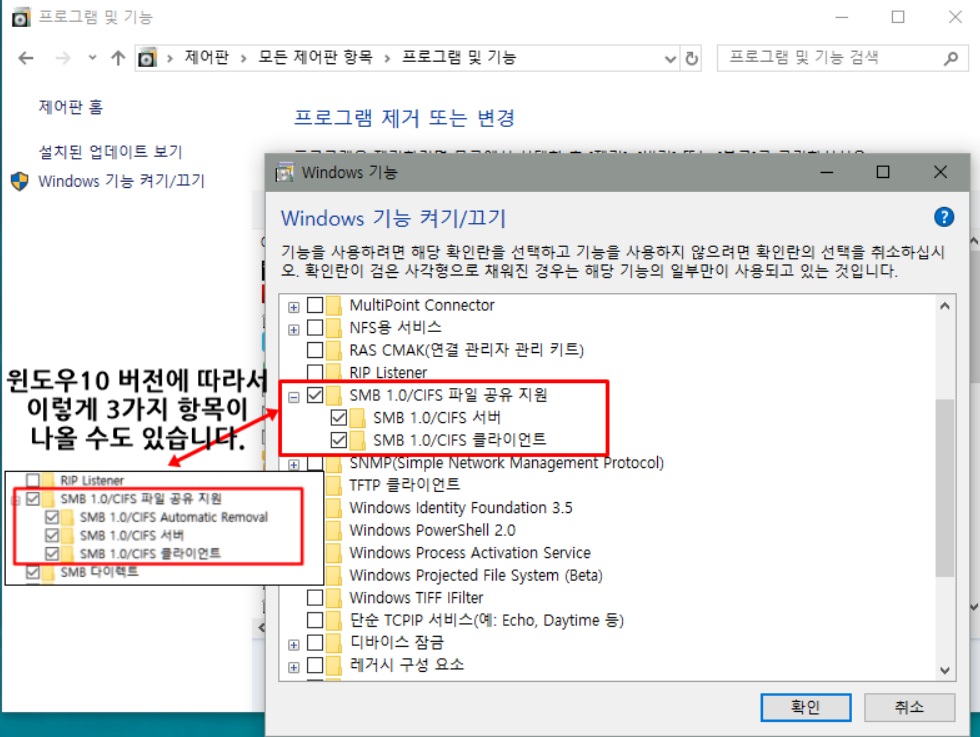This screenshot has height=737, width=980.
Task: Expand 레거시 구성 요소 tree node
Action: coord(294,667)
